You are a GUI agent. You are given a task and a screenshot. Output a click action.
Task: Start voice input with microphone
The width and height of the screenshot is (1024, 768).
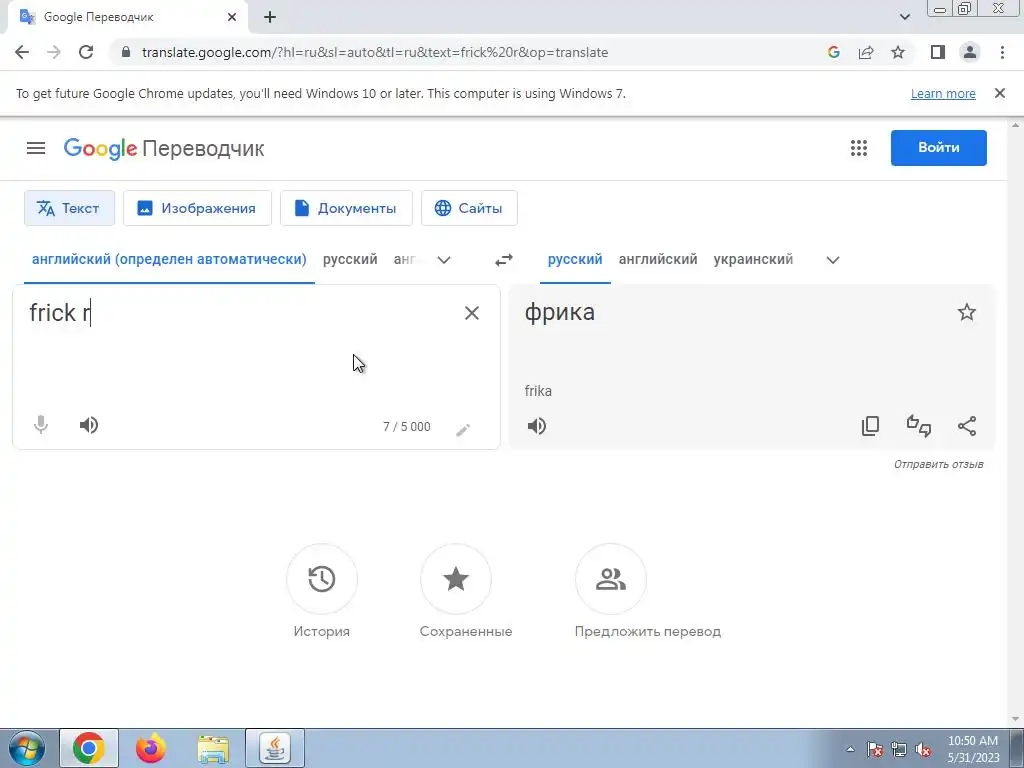[40, 425]
